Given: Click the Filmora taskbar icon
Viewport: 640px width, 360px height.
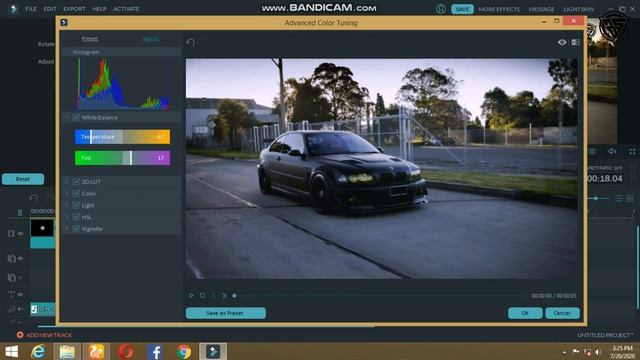Looking at the screenshot, I should tap(213, 351).
